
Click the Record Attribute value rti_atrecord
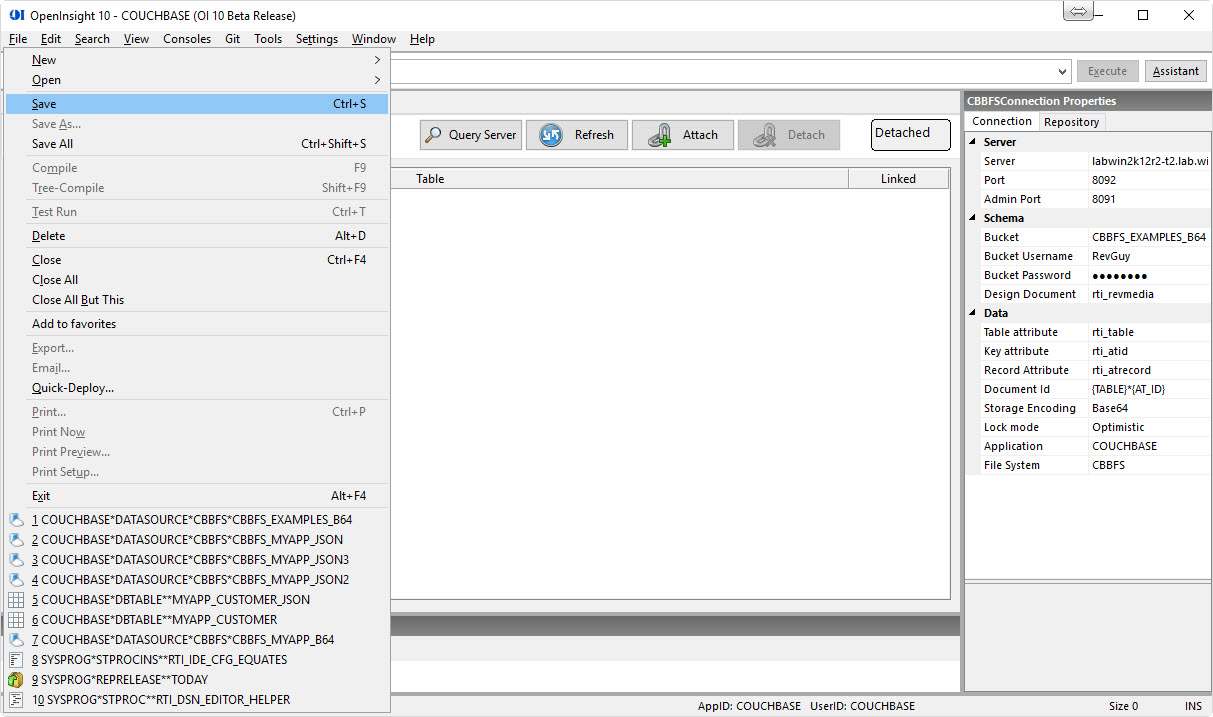pos(1150,370)
